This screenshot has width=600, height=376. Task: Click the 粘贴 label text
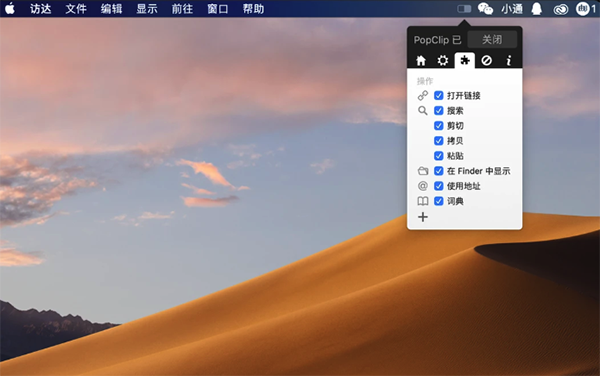[x=455, y=156]
